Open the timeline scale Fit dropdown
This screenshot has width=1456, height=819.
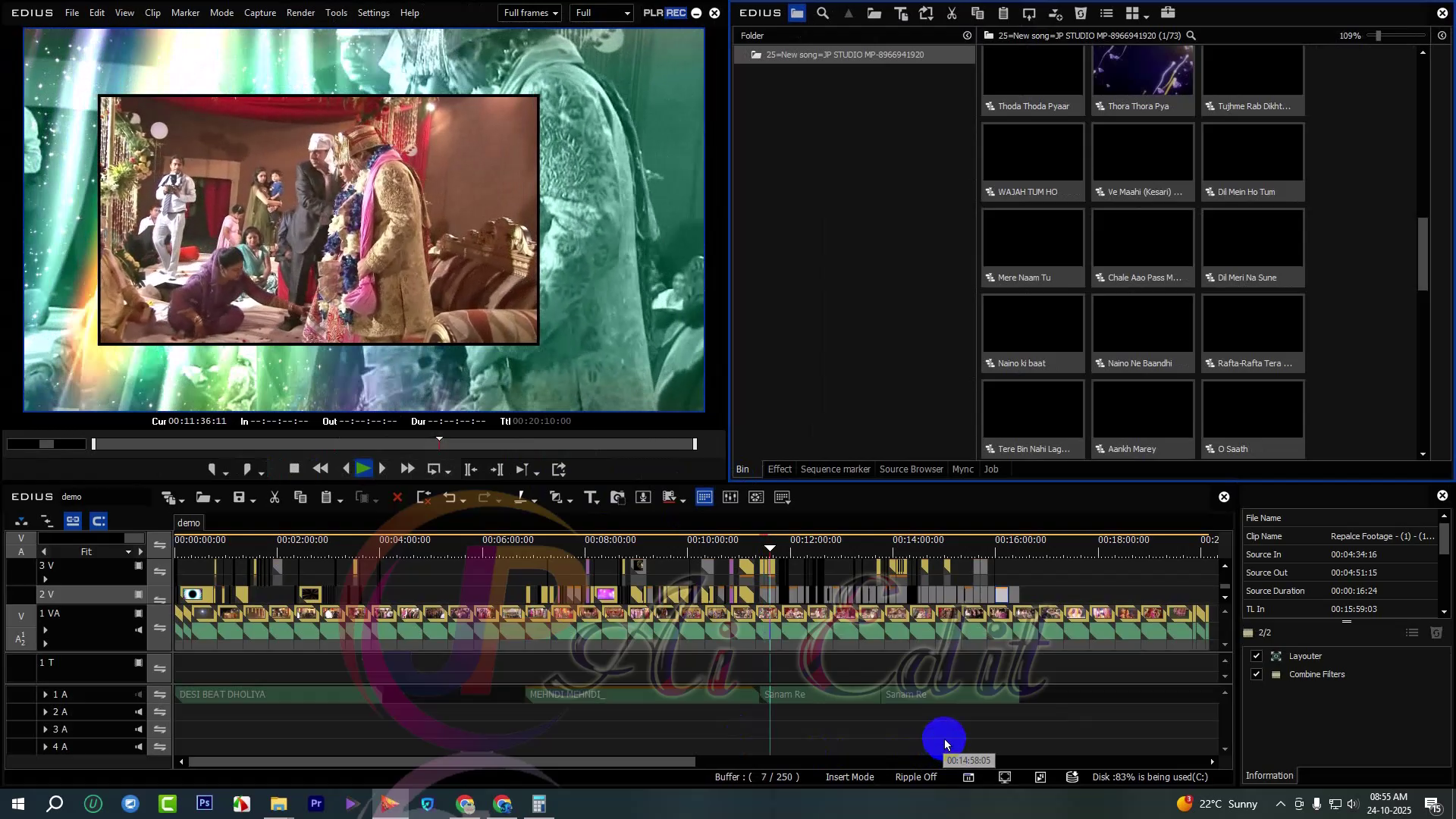pyautogui.click(x=128, y=552)
